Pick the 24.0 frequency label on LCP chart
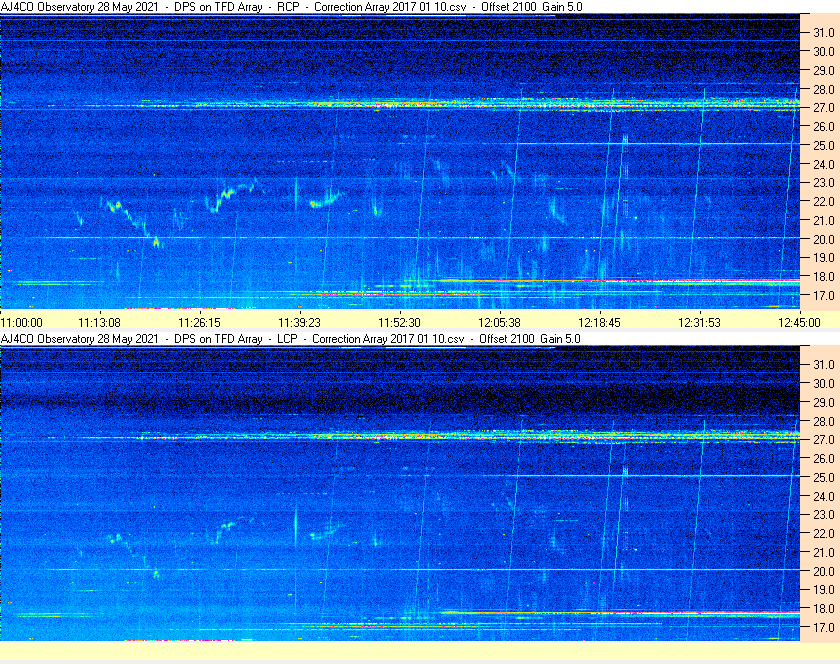This screenshot has height=664, width=840. click(x=824, y=496)
